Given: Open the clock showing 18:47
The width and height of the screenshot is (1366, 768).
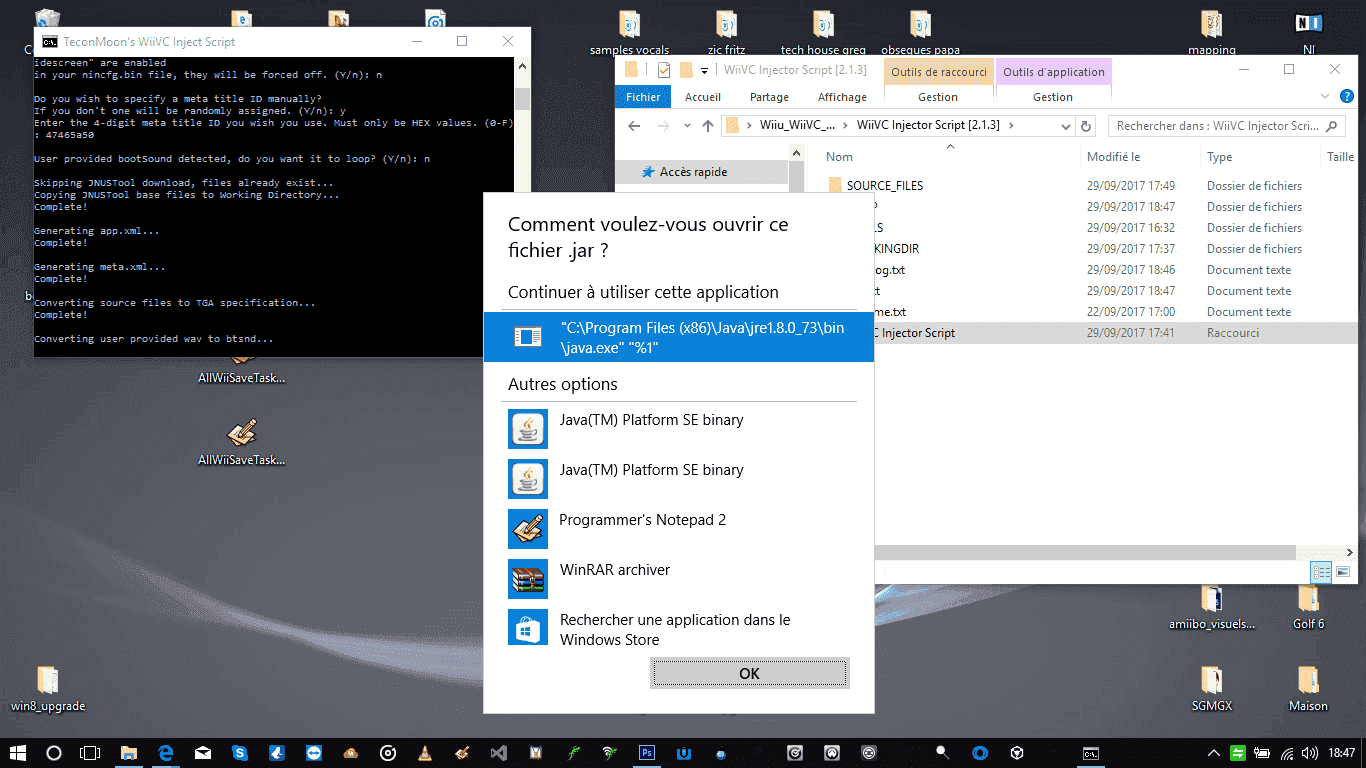Looking at the screenshot, I should [x=1342, y=753].
